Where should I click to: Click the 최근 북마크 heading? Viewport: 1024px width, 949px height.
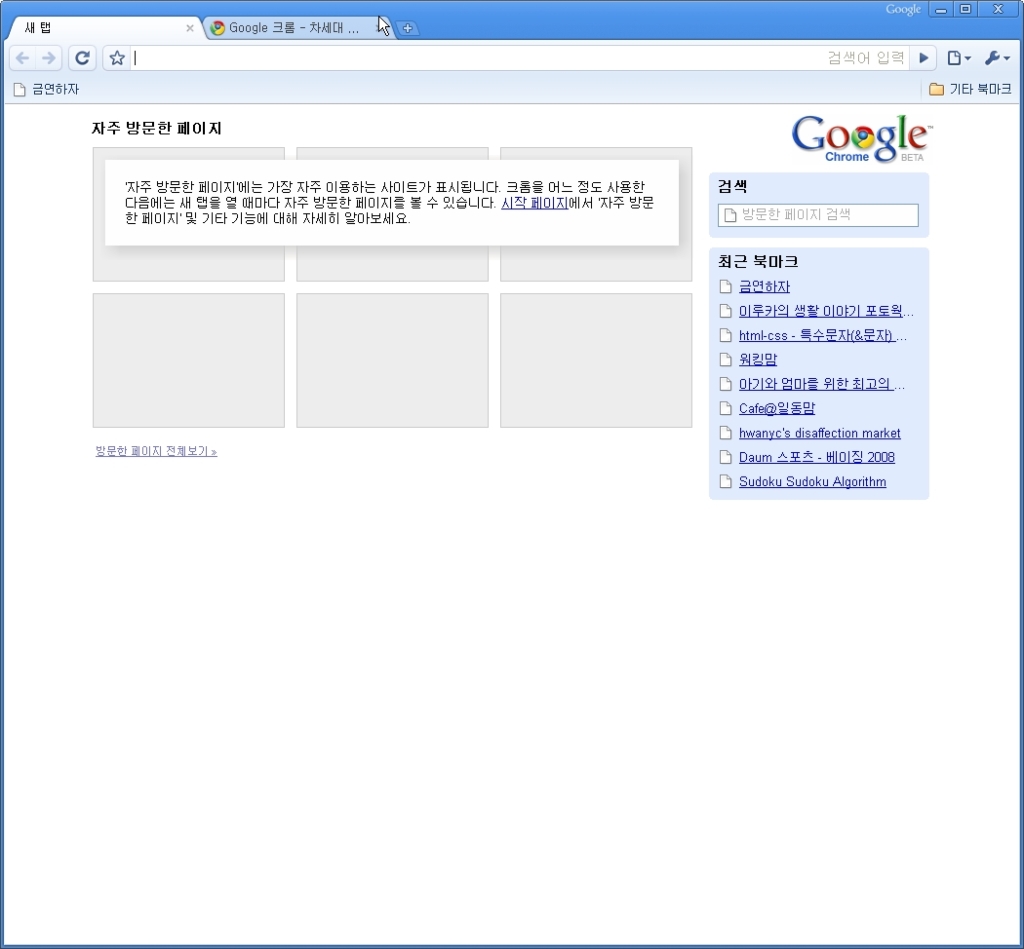(758, 262)
